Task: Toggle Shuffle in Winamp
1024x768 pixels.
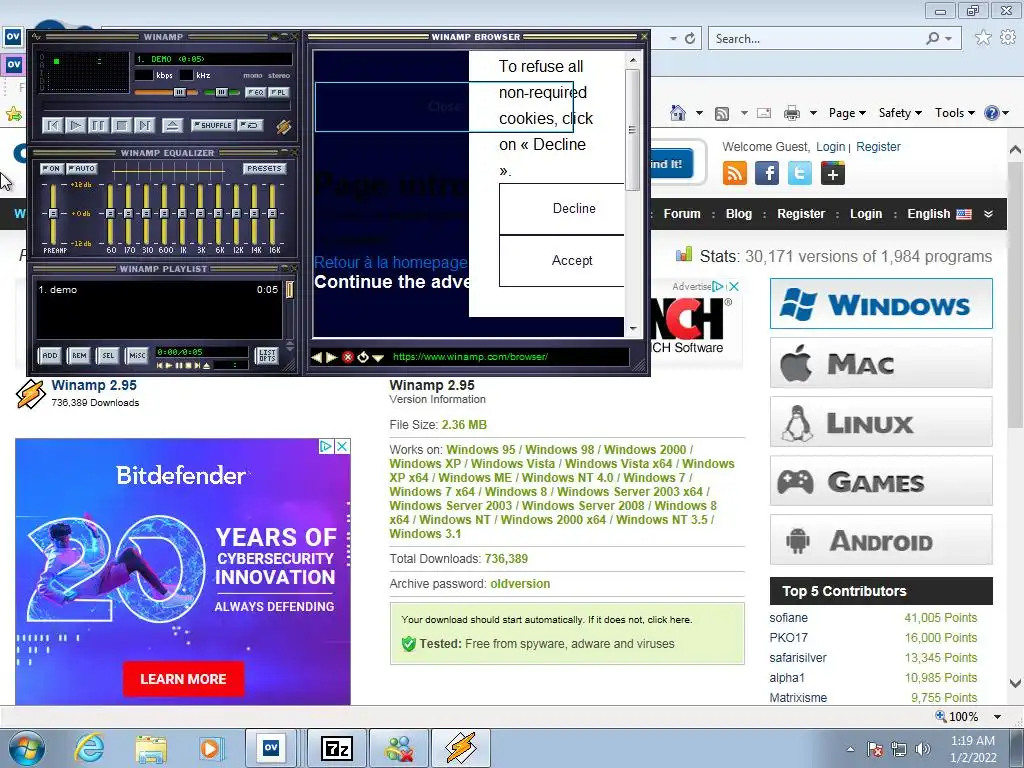Action: pyautogui.click(x=212, y=125)
